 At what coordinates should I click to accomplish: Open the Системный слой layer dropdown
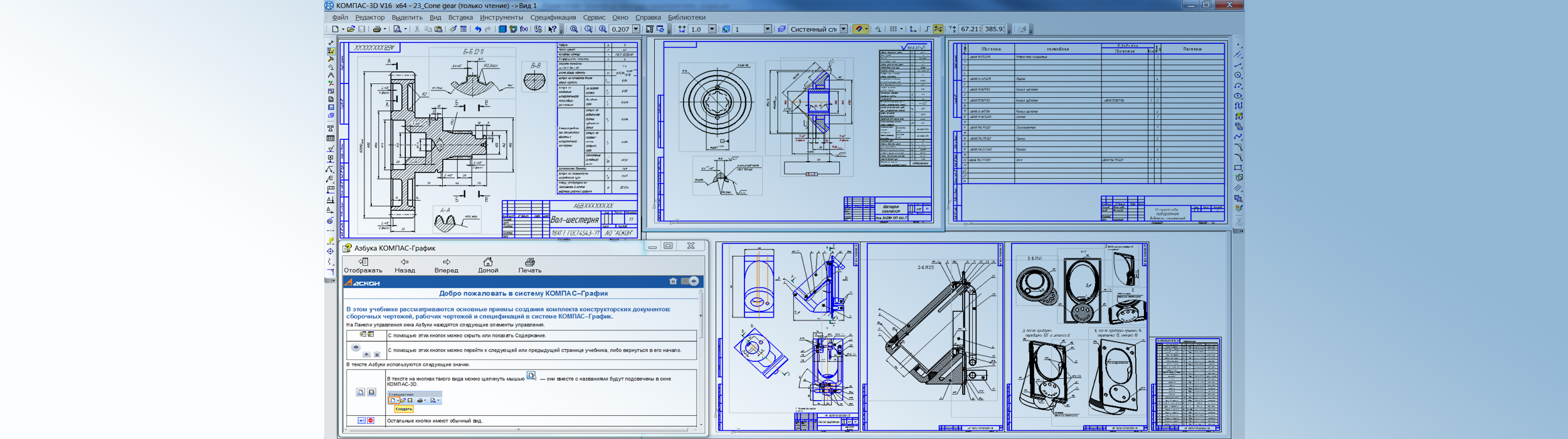[x=844, y=29]
